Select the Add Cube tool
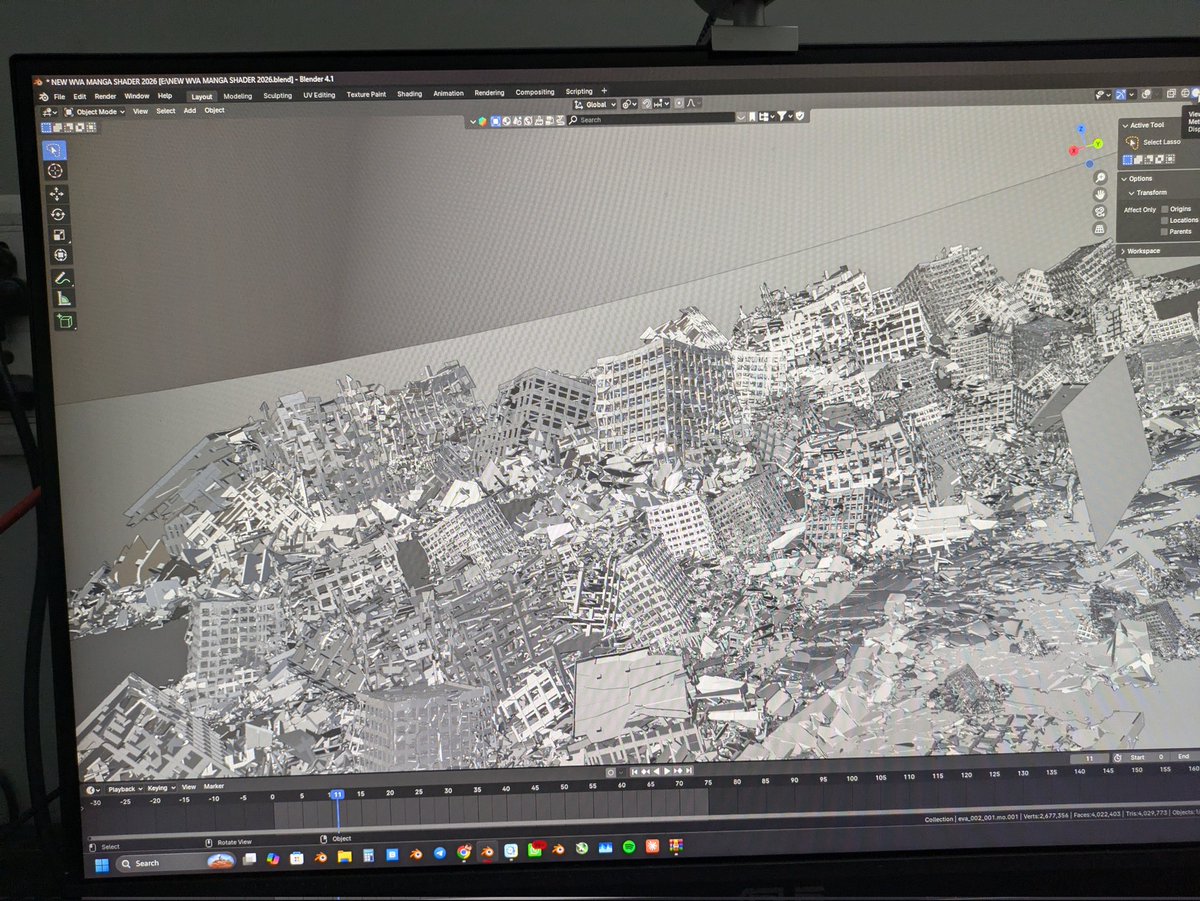 tap(64, 321)
